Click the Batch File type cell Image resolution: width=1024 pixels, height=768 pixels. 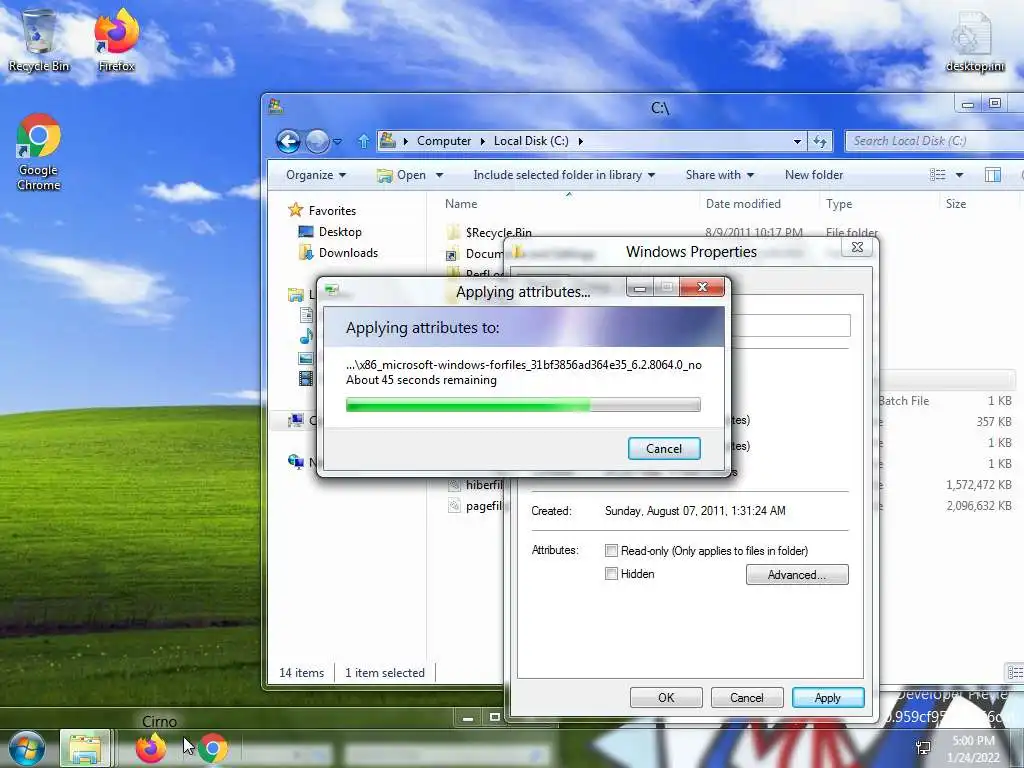(904, 401)
